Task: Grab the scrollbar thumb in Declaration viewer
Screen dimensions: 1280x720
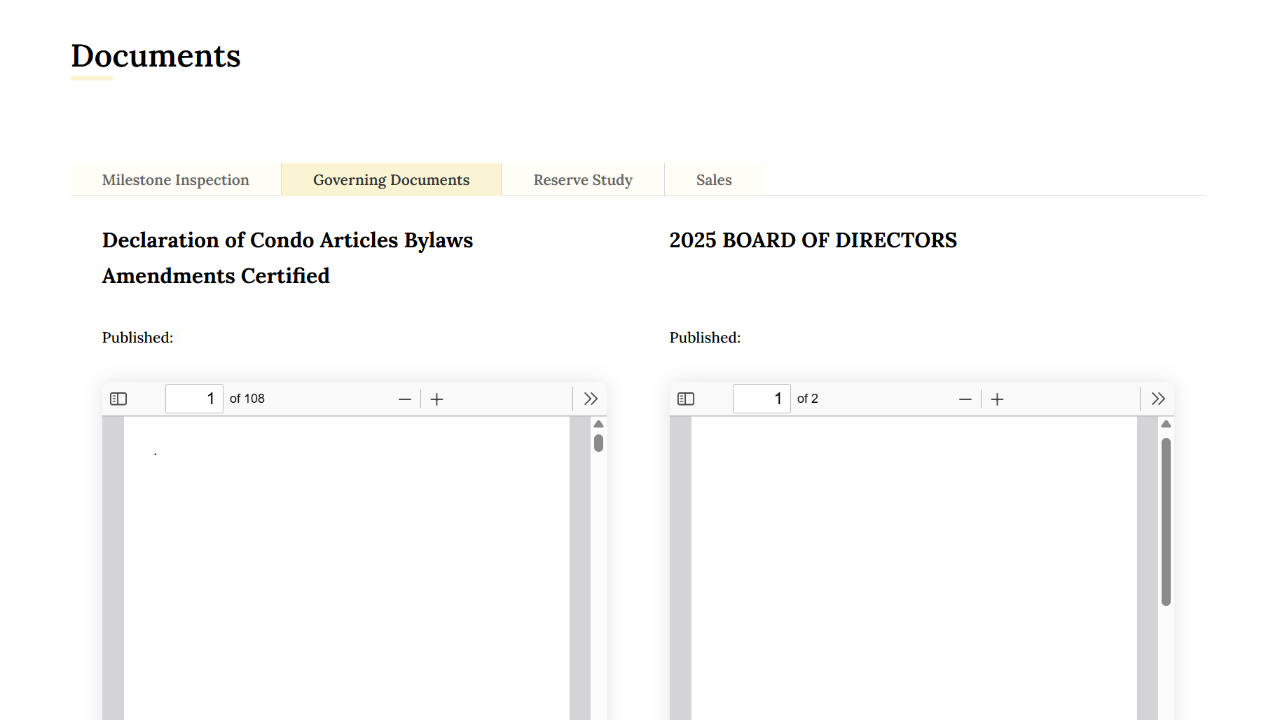Action: pos(598,443)
